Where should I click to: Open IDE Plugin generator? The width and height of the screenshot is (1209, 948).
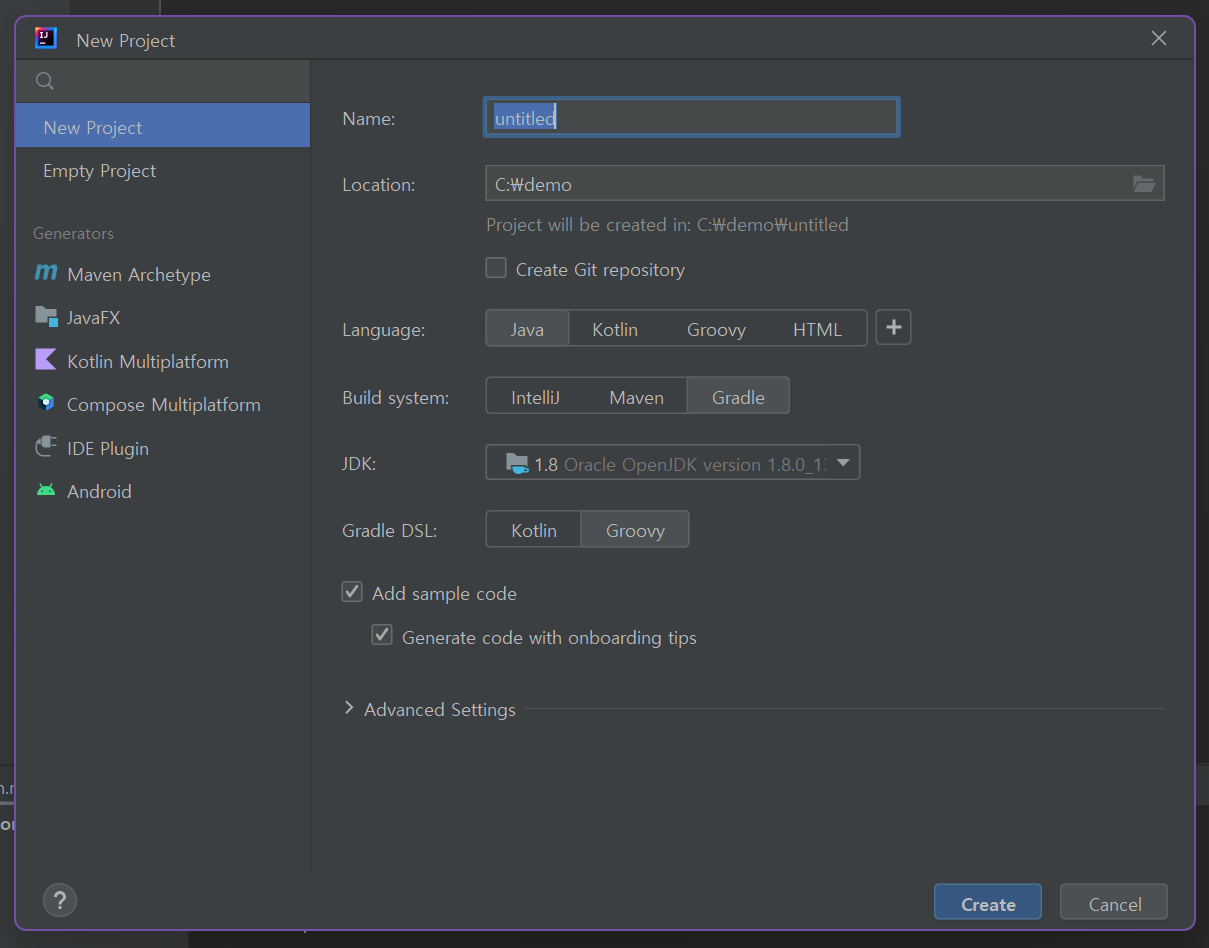pos(163,448)
